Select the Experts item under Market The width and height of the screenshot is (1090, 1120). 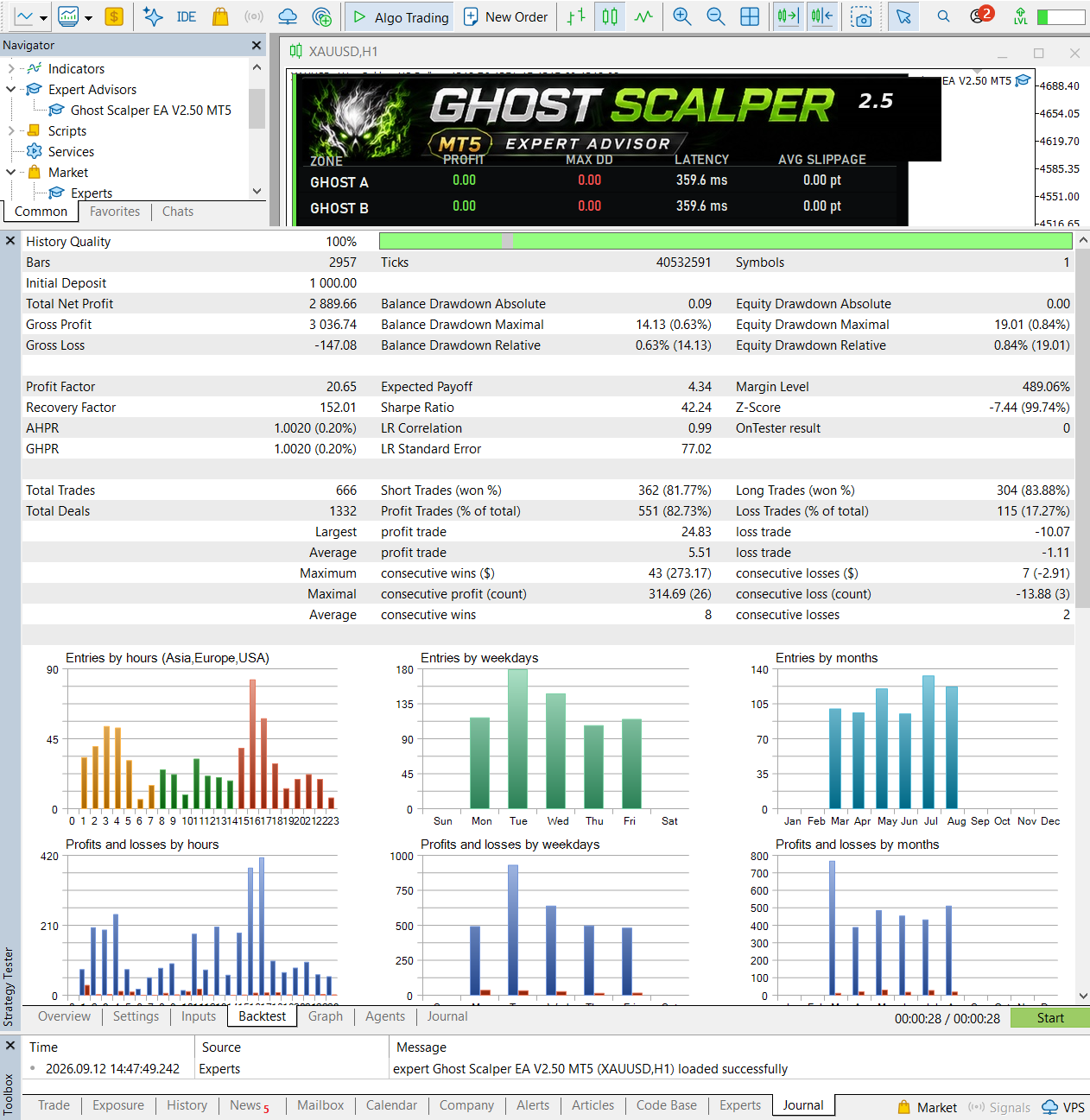[x=92, y=193]
